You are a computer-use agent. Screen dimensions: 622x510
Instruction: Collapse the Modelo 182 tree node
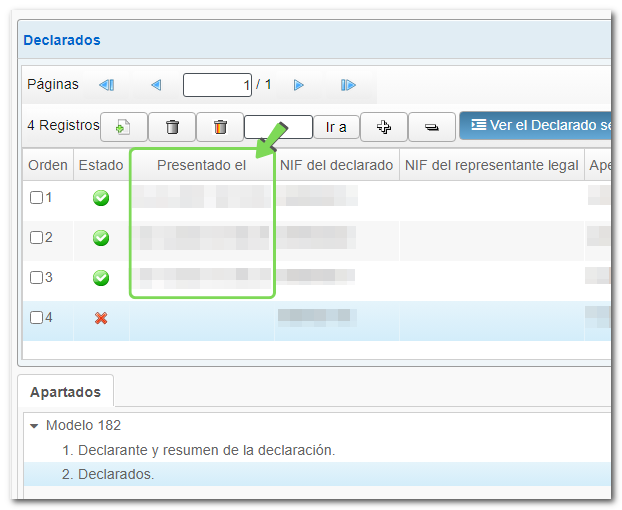point(35,426)
